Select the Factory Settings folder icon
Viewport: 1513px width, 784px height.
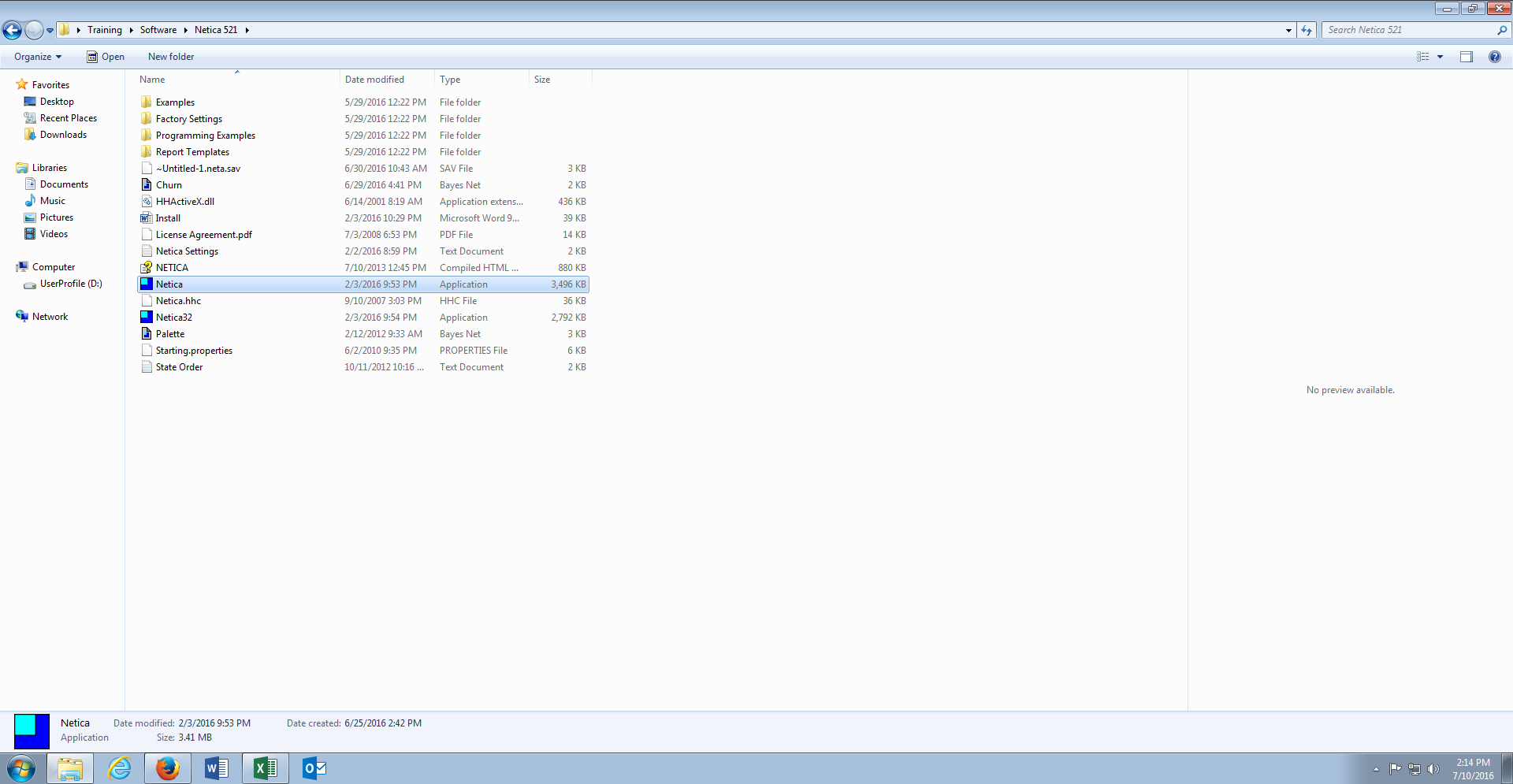(147, 118)
